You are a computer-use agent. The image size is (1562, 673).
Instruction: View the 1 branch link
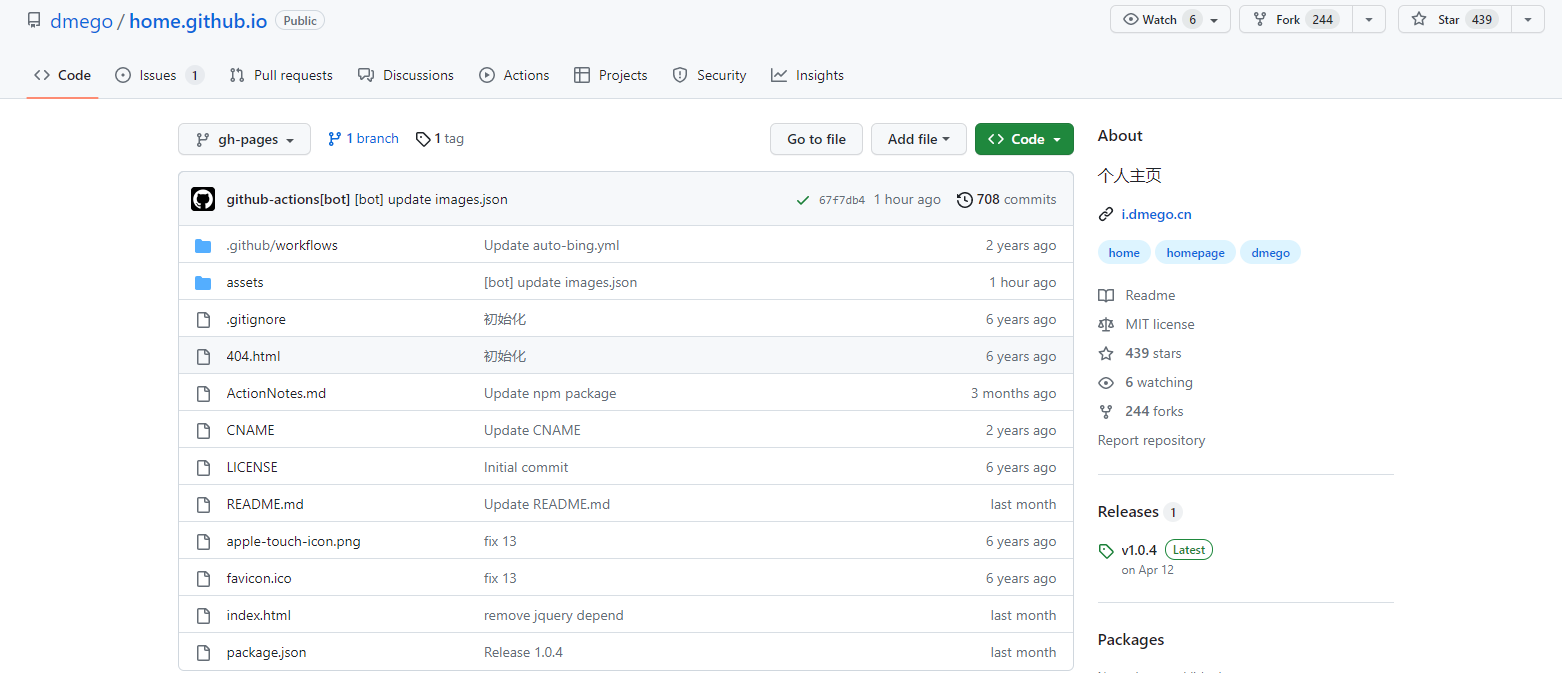tap(363, 139)
